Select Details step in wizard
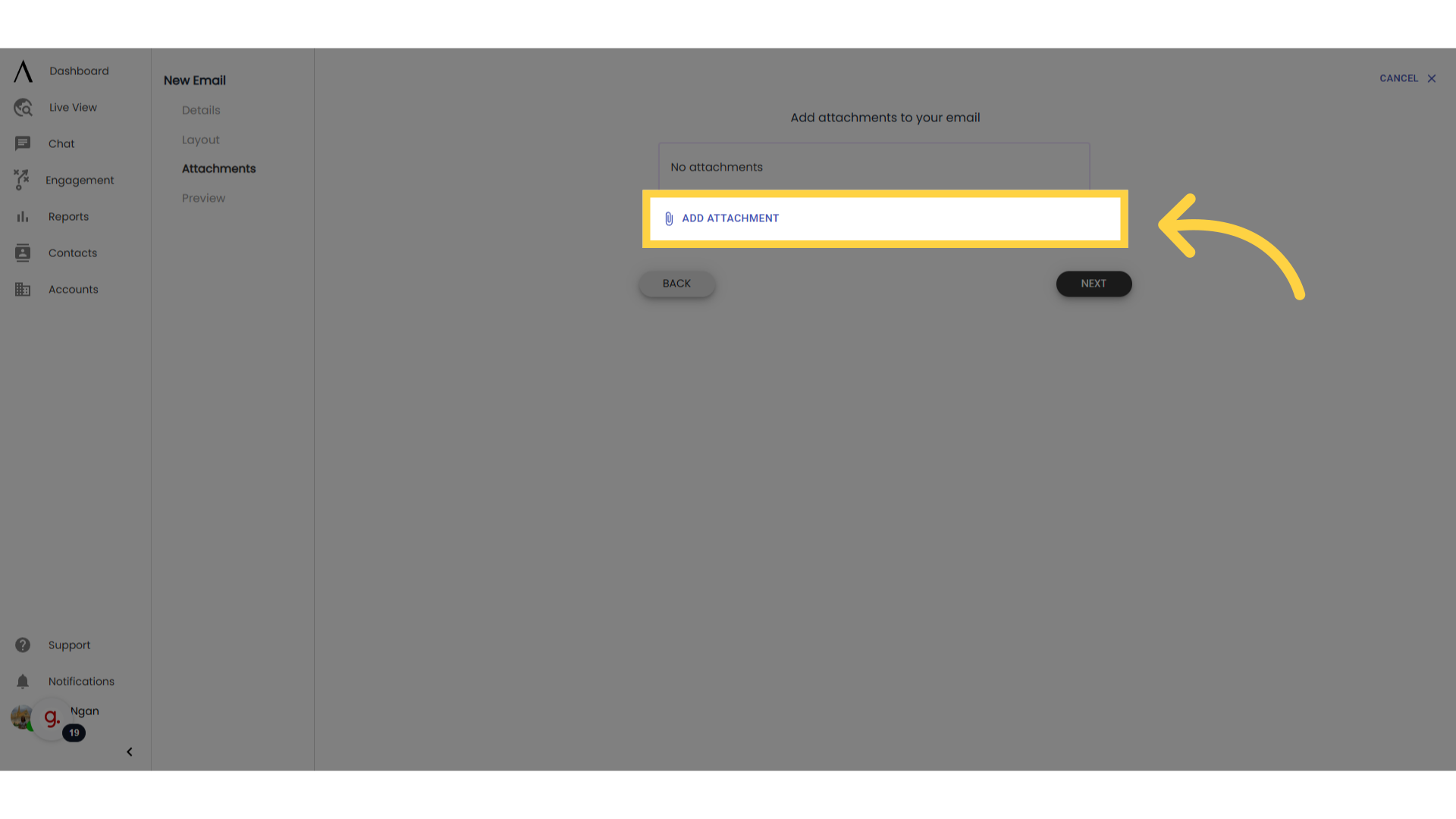The image size is (1456, 819). (200, 110)
